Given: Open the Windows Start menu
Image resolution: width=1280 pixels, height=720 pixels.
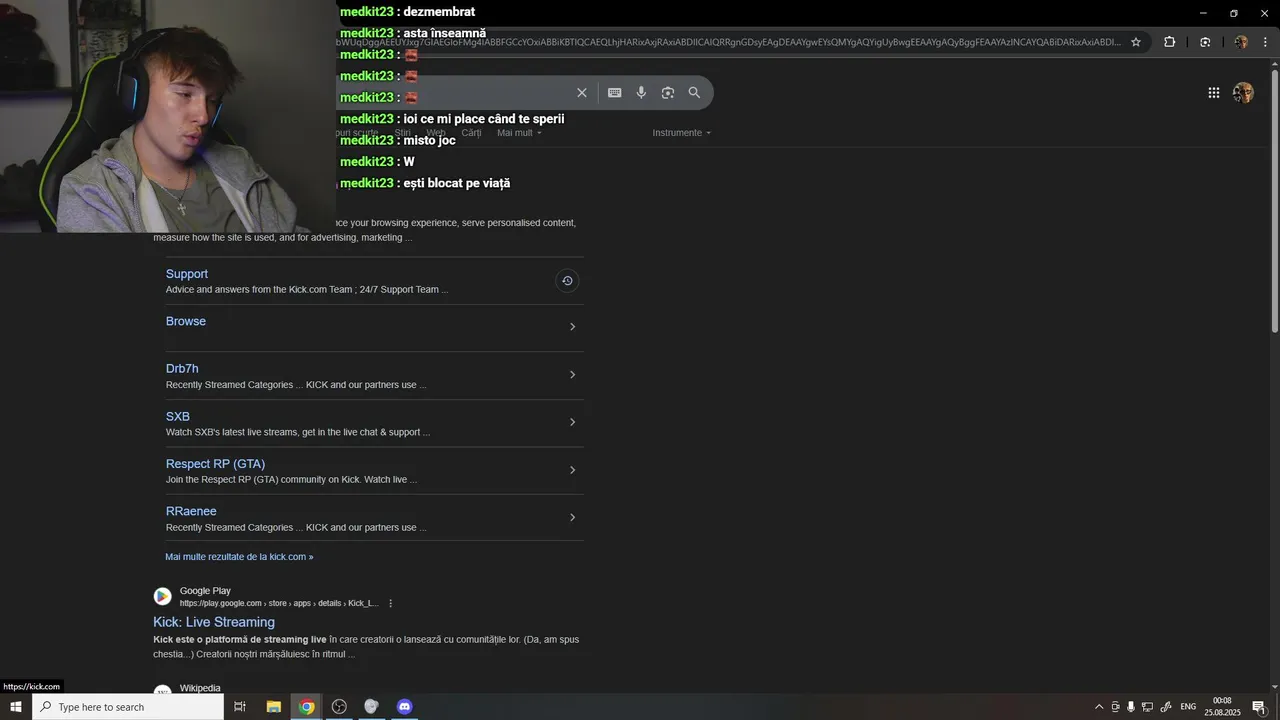Looking at the screenshot, I should click(16, 707).
